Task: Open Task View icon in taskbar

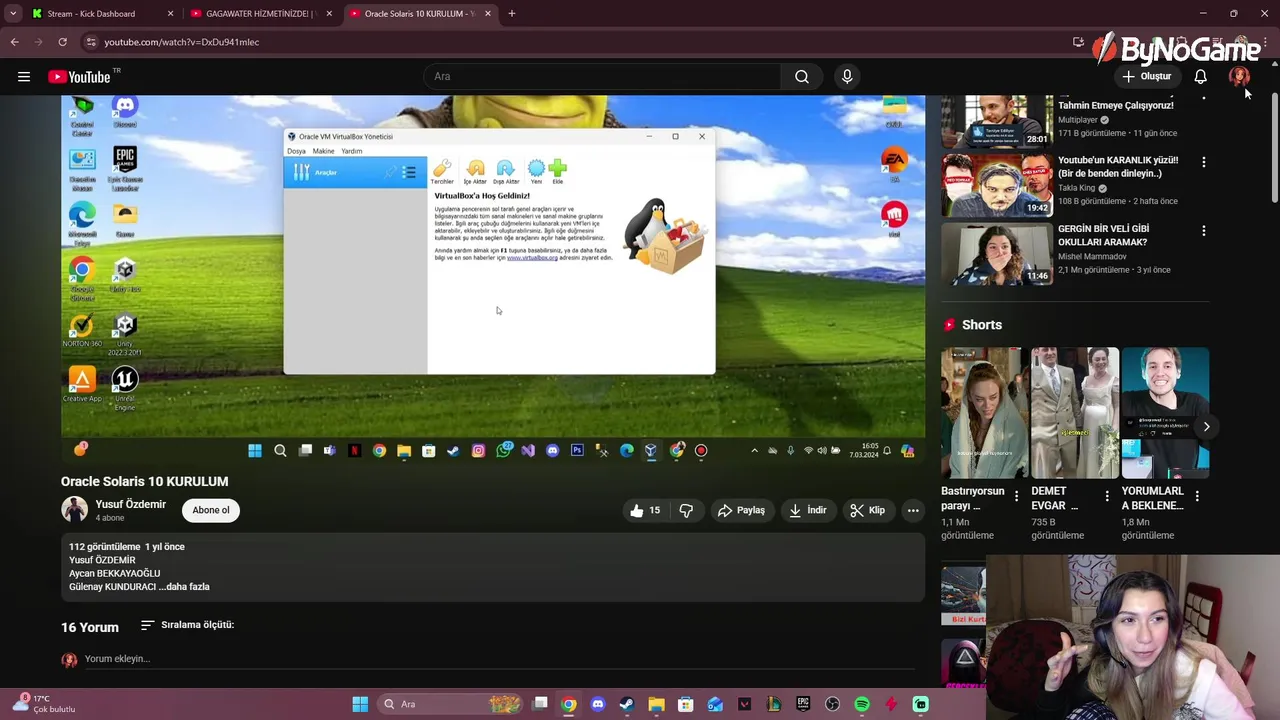Action: tap(540, 704)
